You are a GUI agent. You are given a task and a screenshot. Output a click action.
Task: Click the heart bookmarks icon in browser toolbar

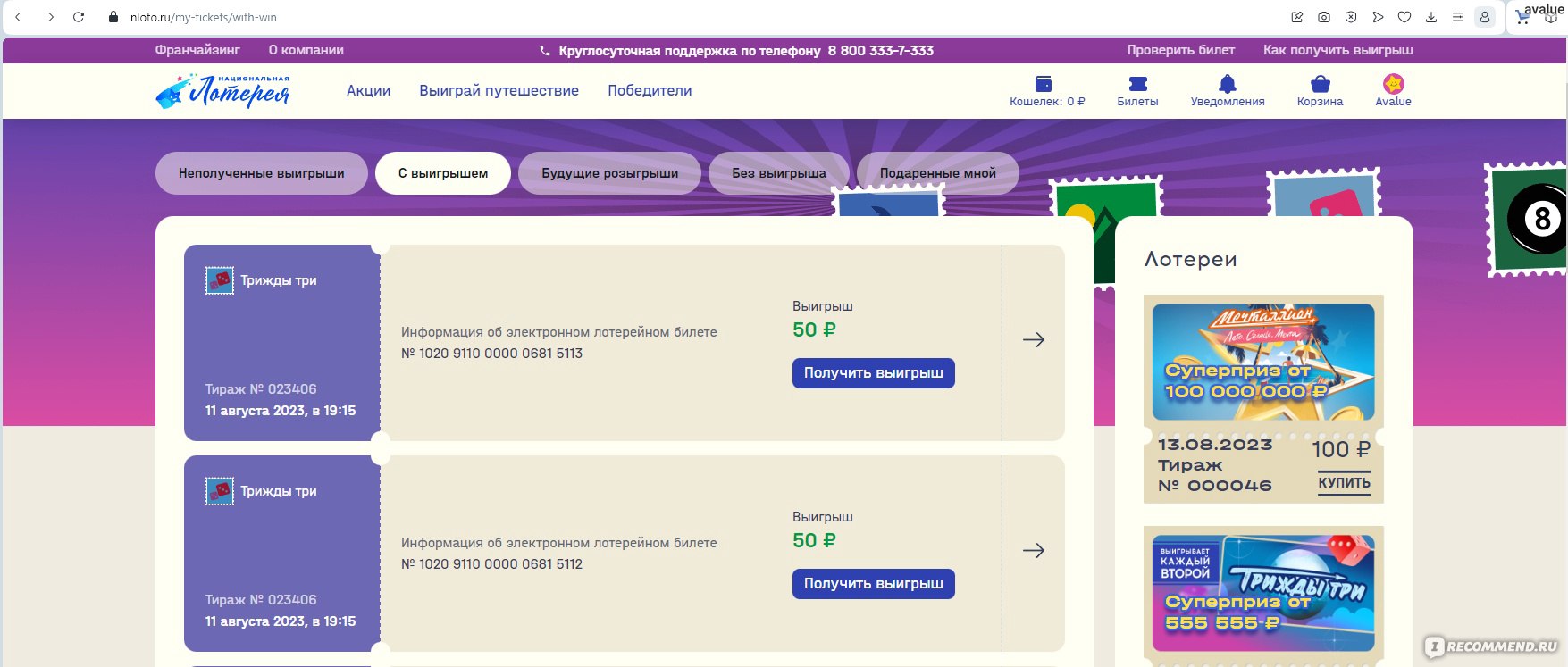pos(1404,17)
